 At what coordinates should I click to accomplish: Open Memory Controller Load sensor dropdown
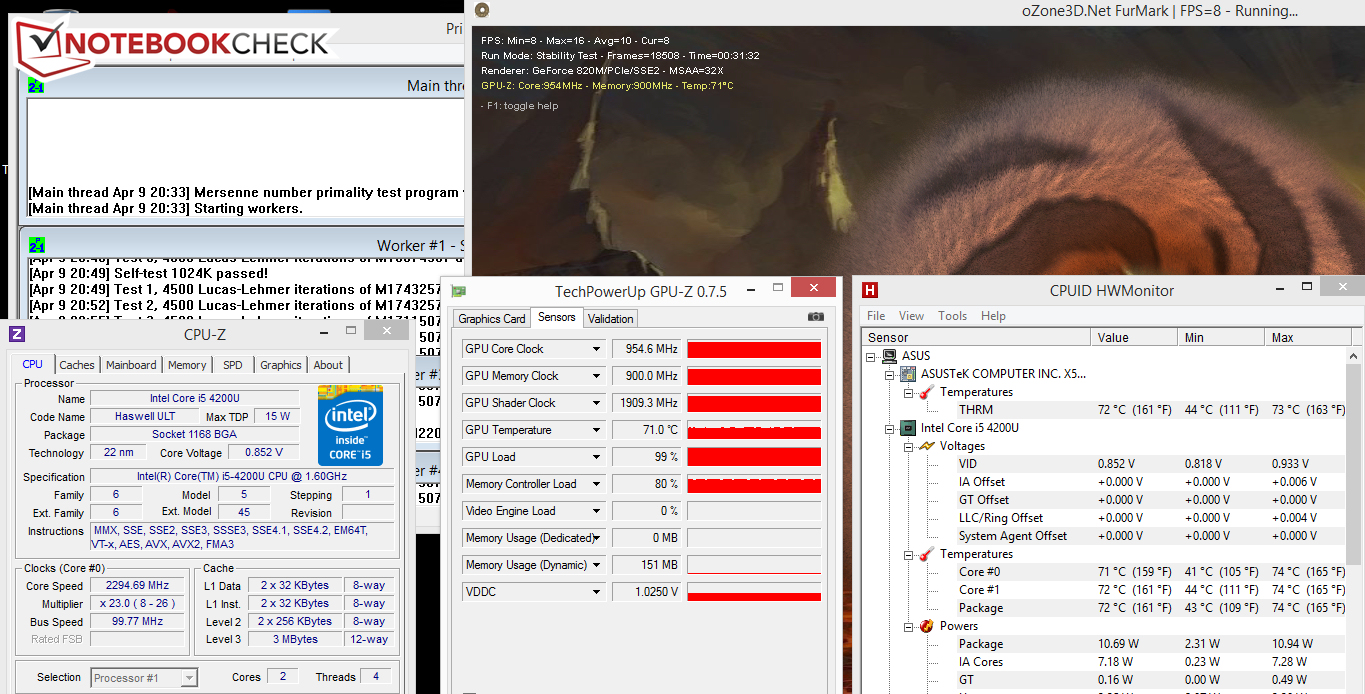597,484
